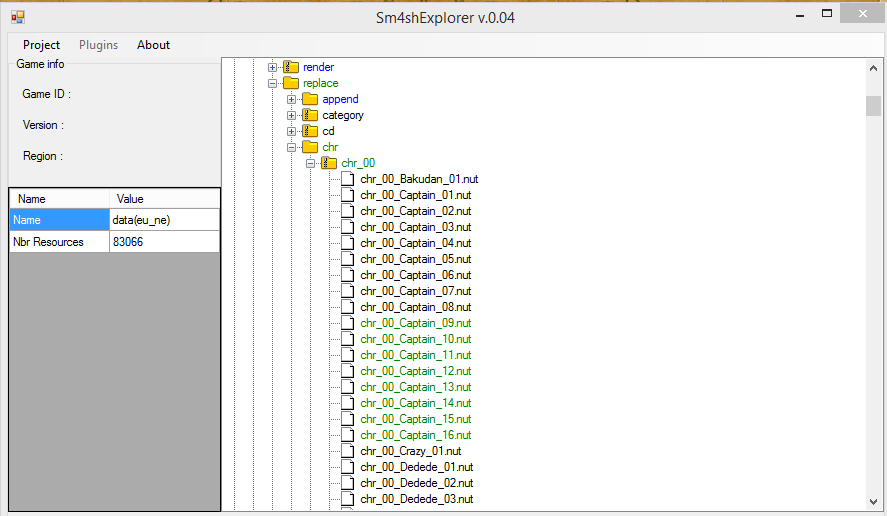This screenshot has width=887, height=516.
Task: Click the tree scrollbar down arrow
Action: tap(873, 501)
